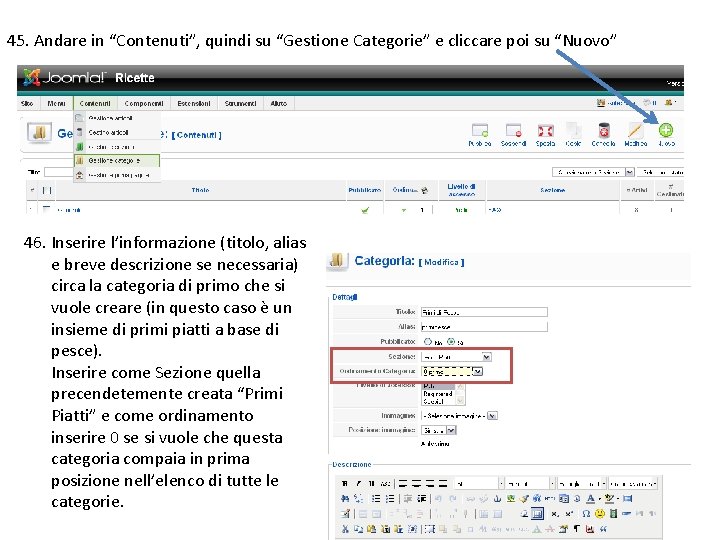The image size is (720, 540).
Task: Click the highlight background color icon
Action: coord(610,499)
